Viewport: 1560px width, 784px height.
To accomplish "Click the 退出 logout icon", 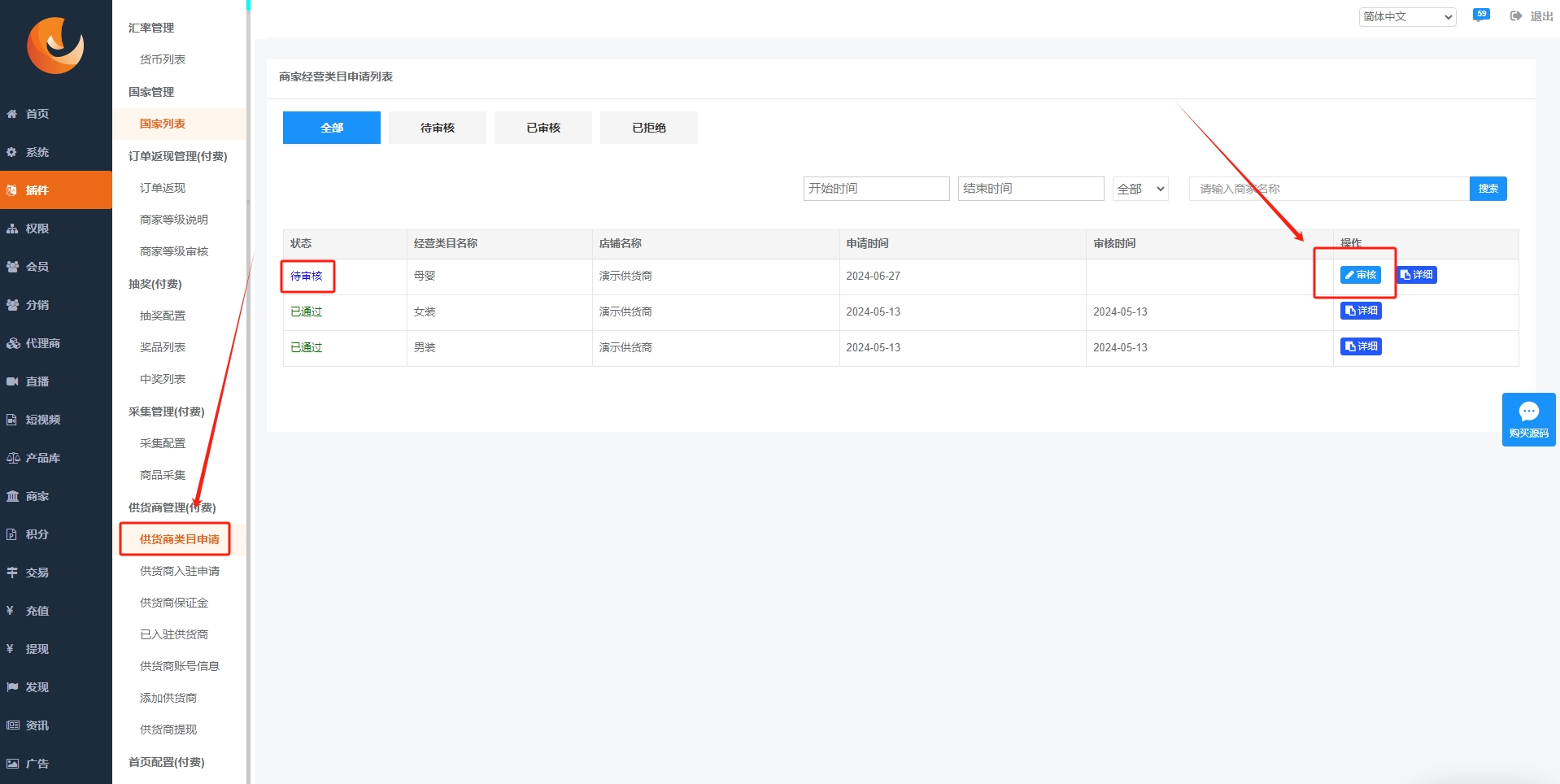I will (x=1516, y=16).
